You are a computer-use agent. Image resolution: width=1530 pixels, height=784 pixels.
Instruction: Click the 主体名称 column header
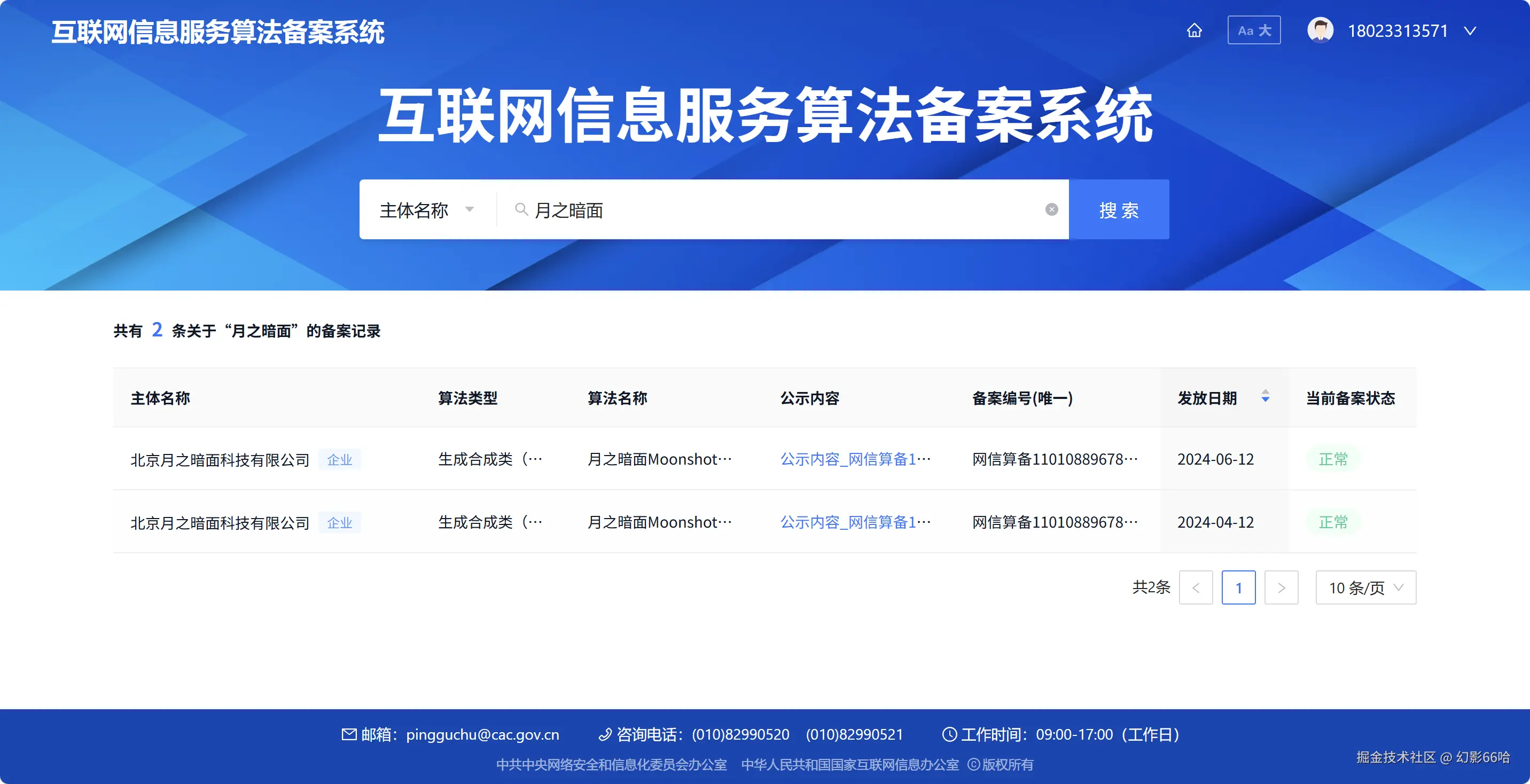coord(160,398)
